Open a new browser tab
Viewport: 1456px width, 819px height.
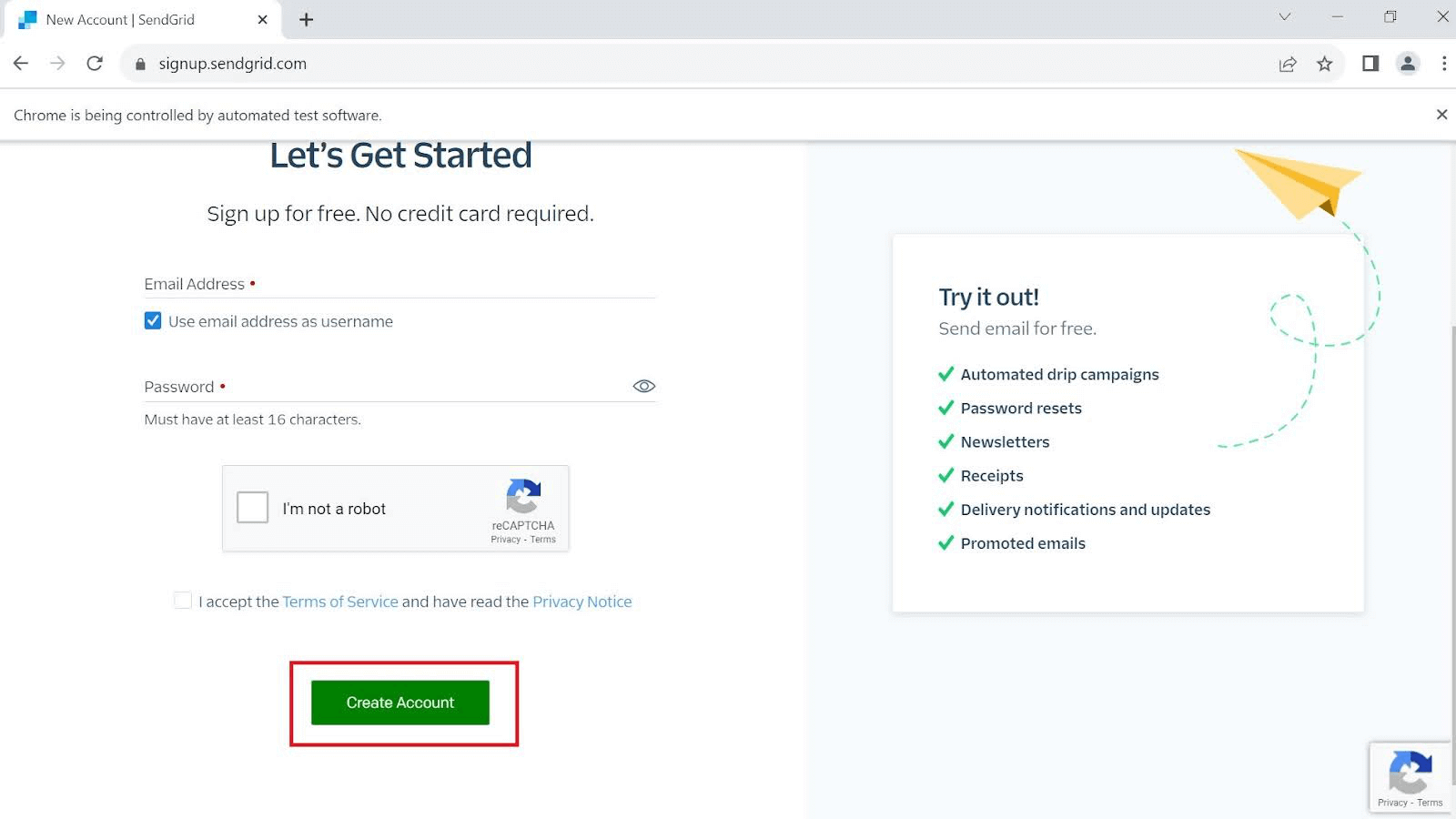[x=306, y=19]
